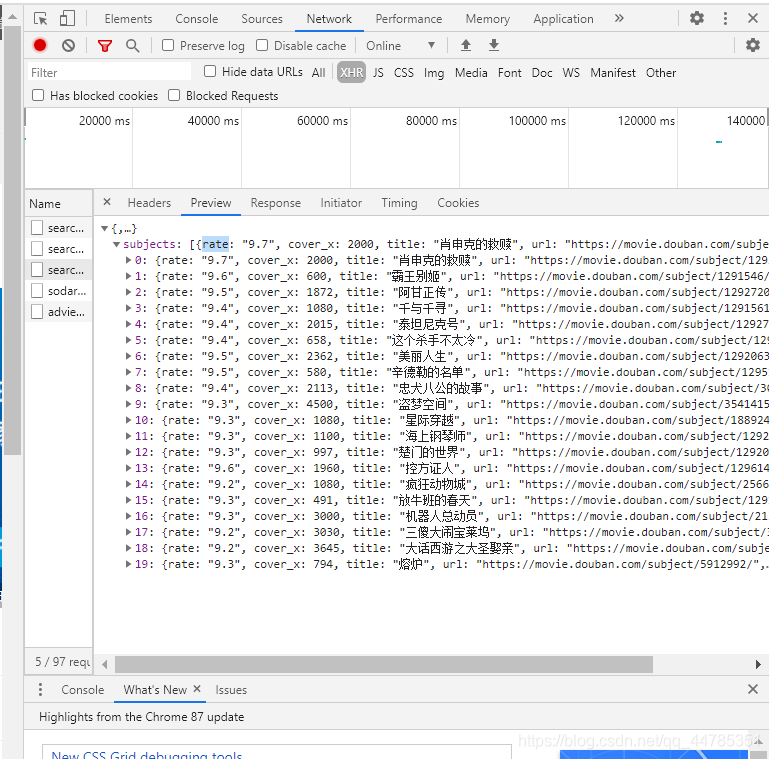Enable Preserve log checkbox
The image size is (769, 759).
click(x=168, y=46)
